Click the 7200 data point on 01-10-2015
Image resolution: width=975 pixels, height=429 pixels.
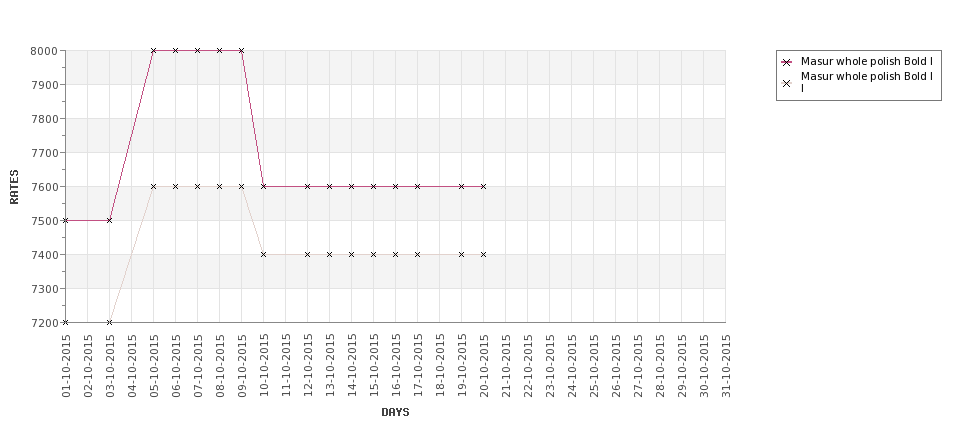coord(65,322)
